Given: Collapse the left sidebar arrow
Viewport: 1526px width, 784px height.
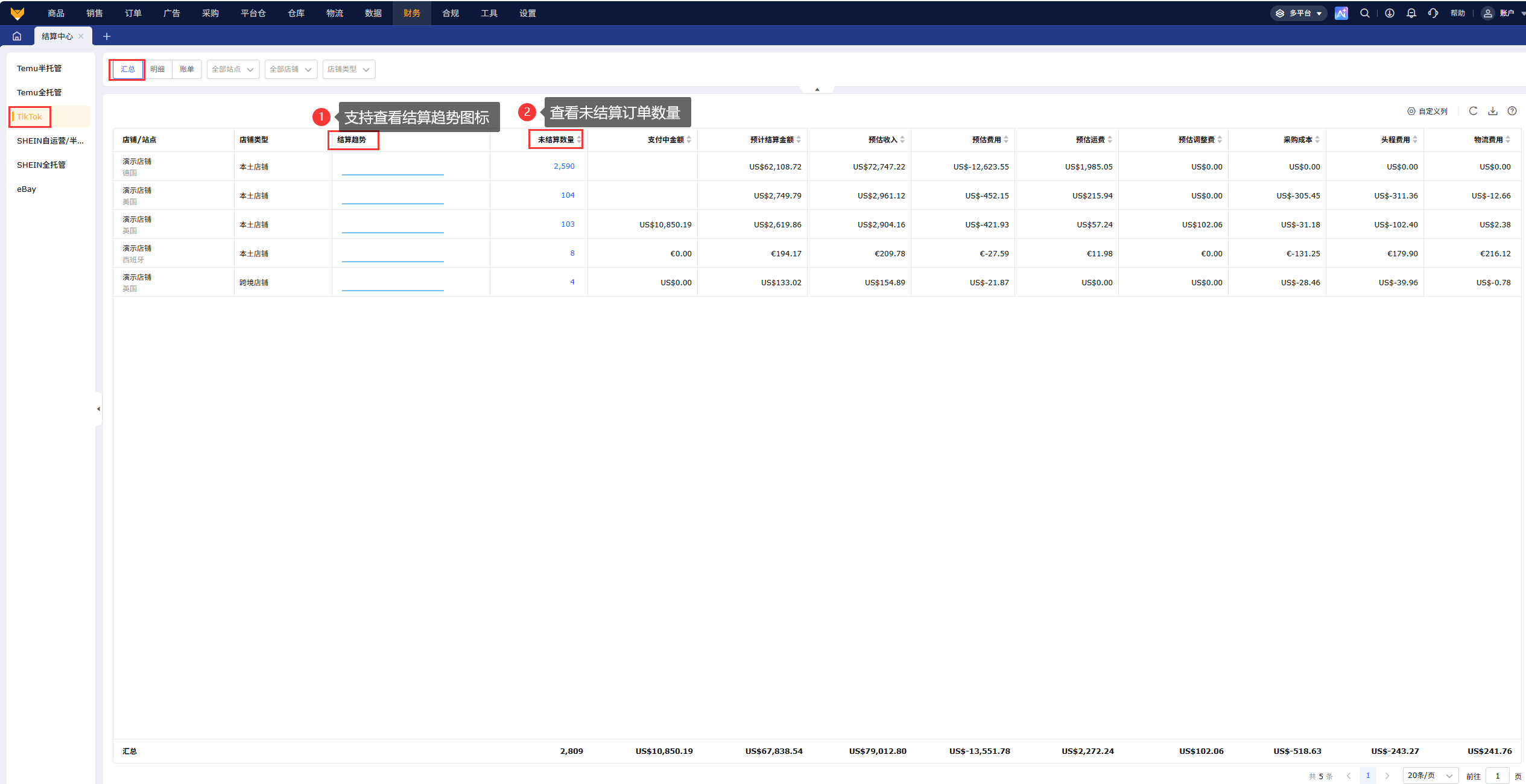Looking at the screenshot, I should coord(98,409).
